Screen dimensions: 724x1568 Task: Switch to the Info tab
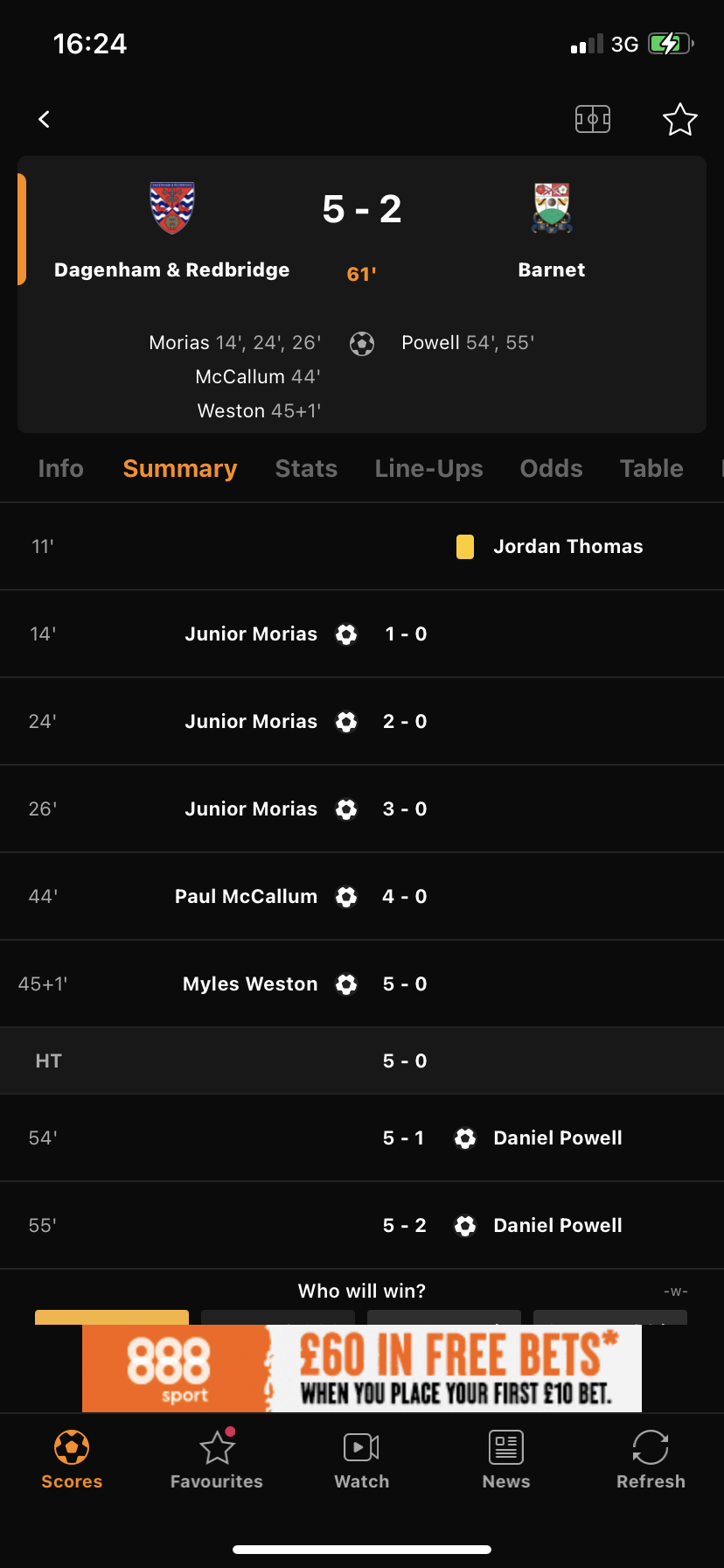tap(60, 469)
